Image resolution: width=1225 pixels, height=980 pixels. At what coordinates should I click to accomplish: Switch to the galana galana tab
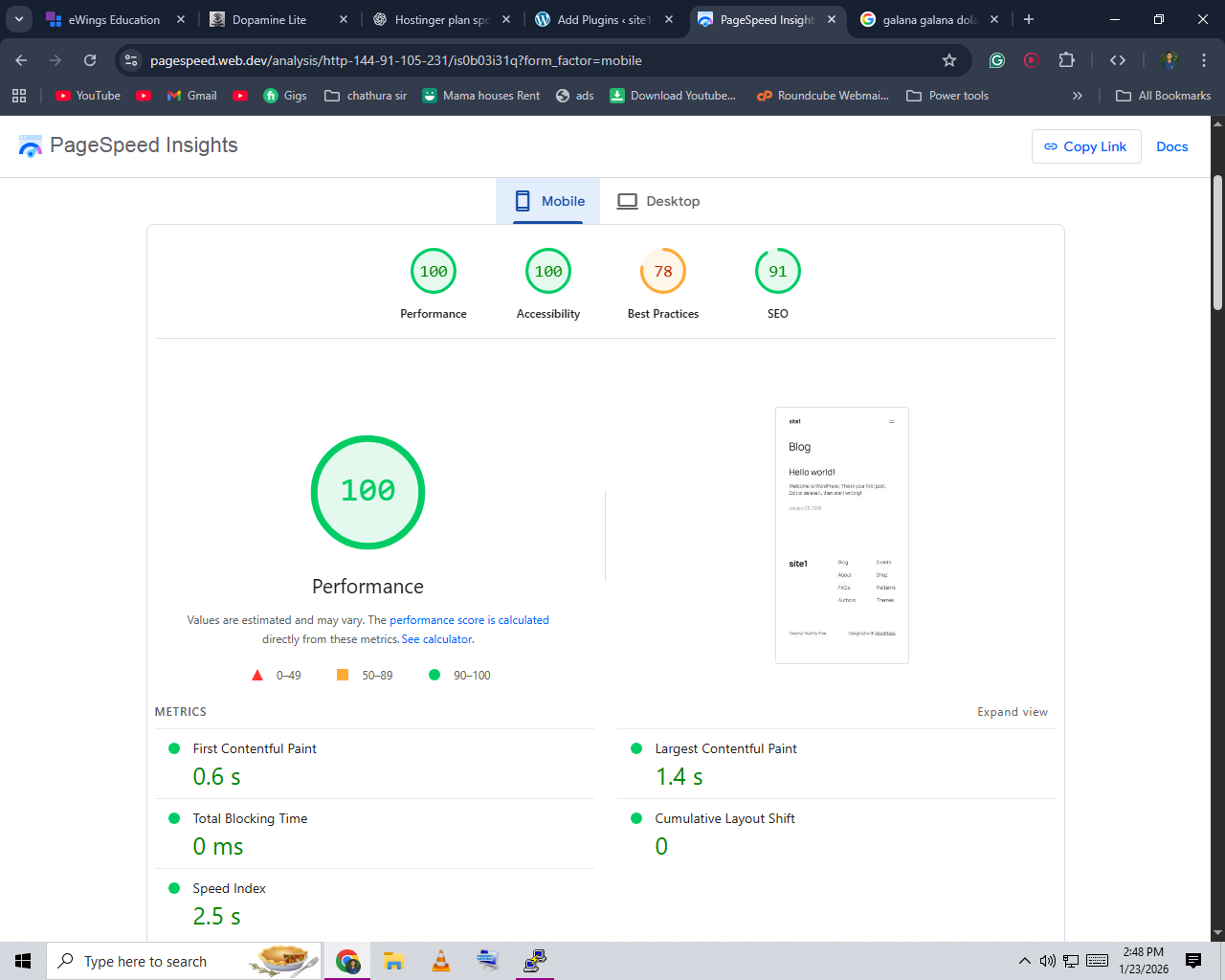coord(919,19)
